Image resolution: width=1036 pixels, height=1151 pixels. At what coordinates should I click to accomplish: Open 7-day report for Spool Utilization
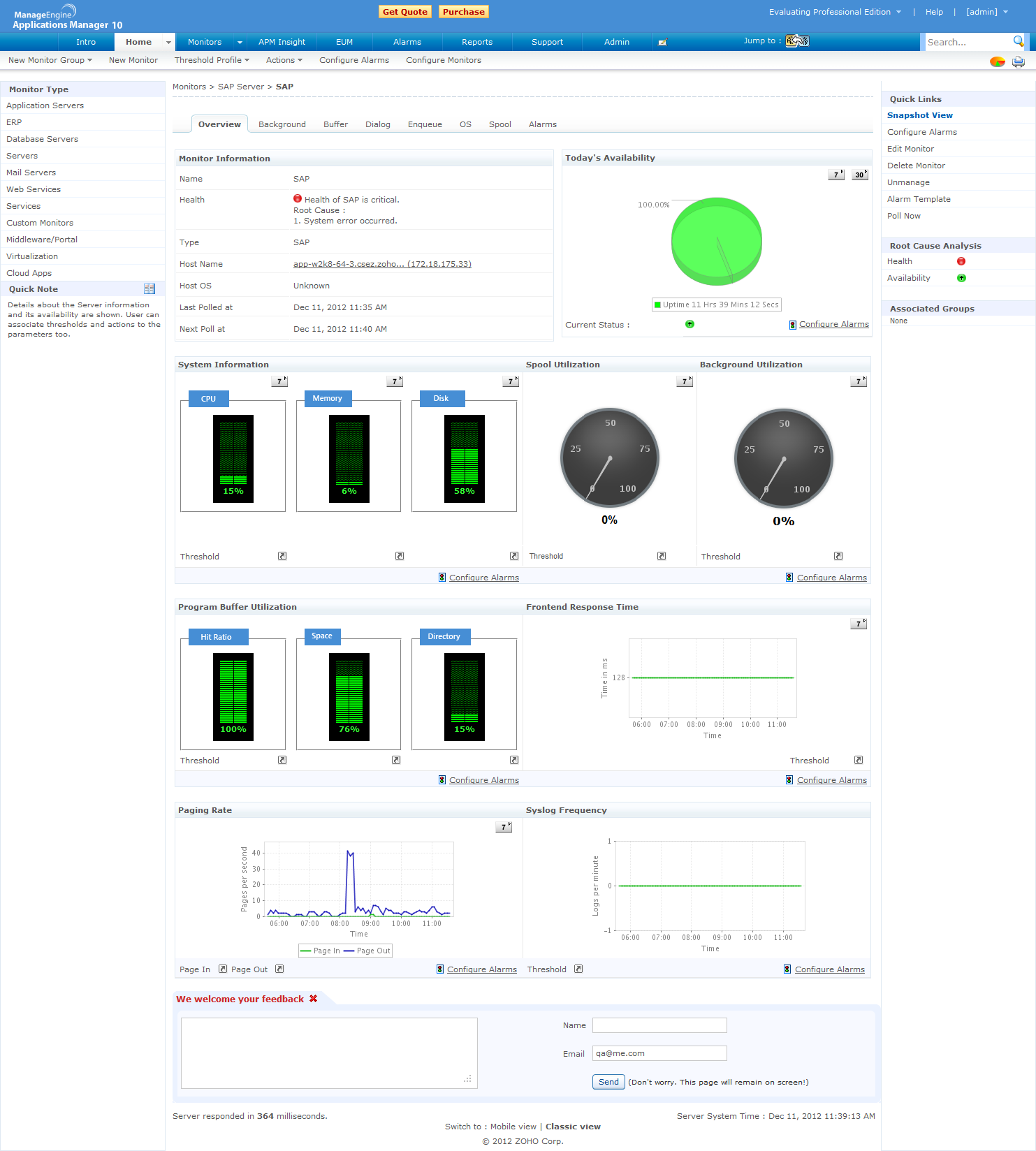point(685,381)
